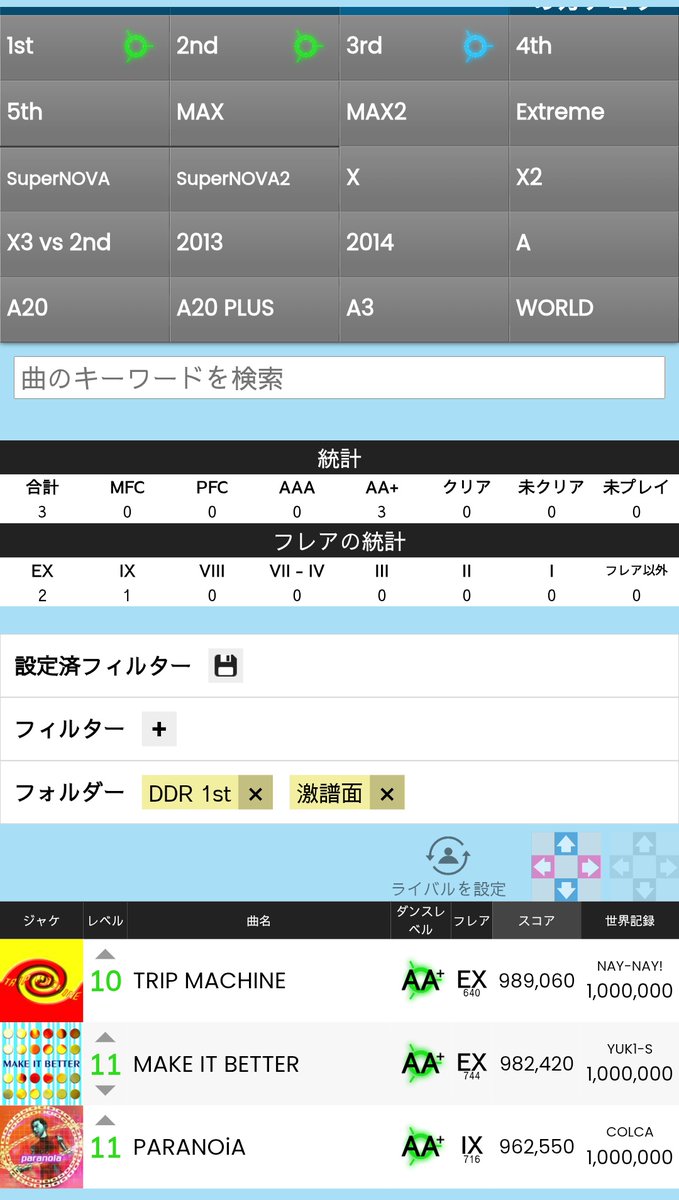Select the 1st version folder

(x=85, y=46)
